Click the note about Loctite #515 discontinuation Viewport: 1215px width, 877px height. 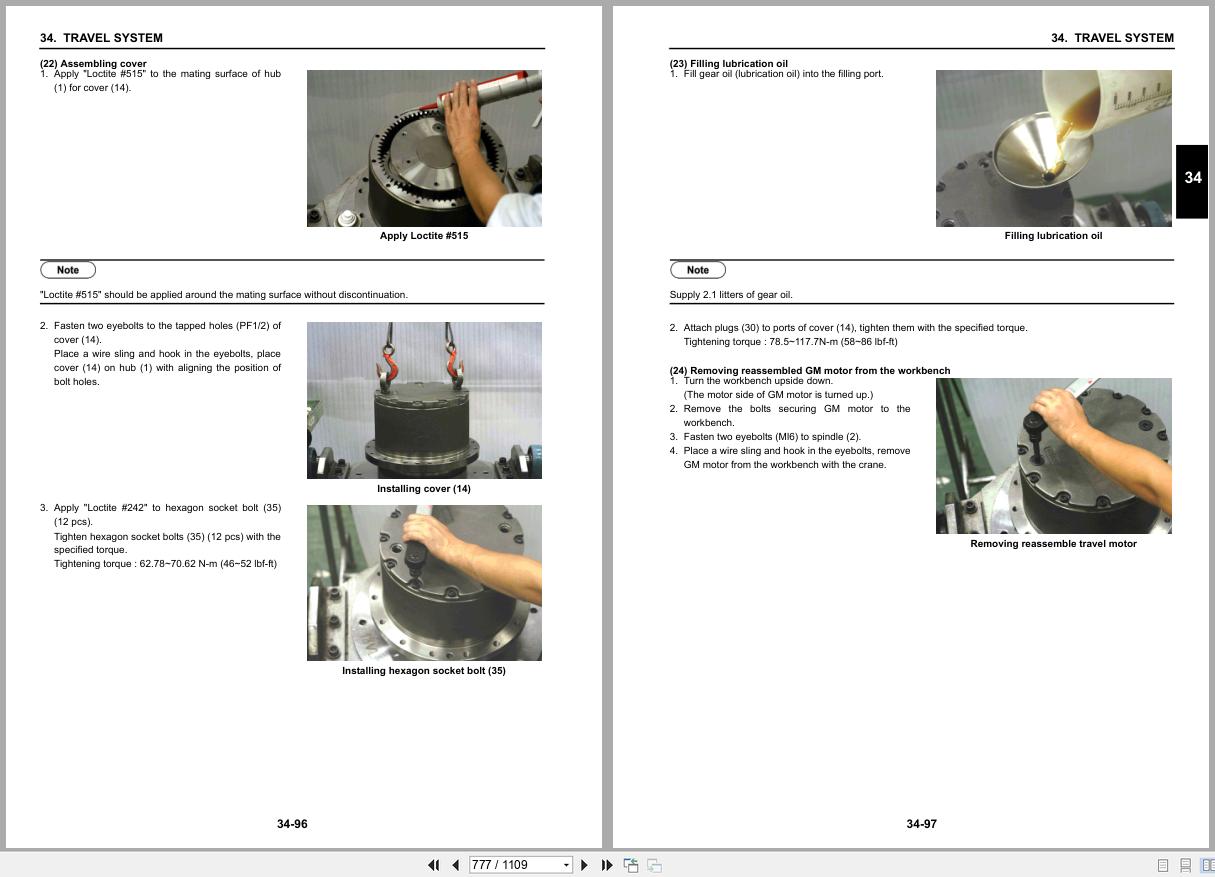point(224,295)
